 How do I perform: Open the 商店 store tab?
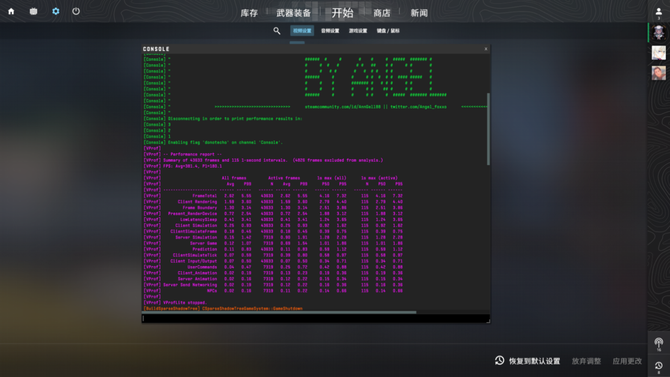coord(382,13)
